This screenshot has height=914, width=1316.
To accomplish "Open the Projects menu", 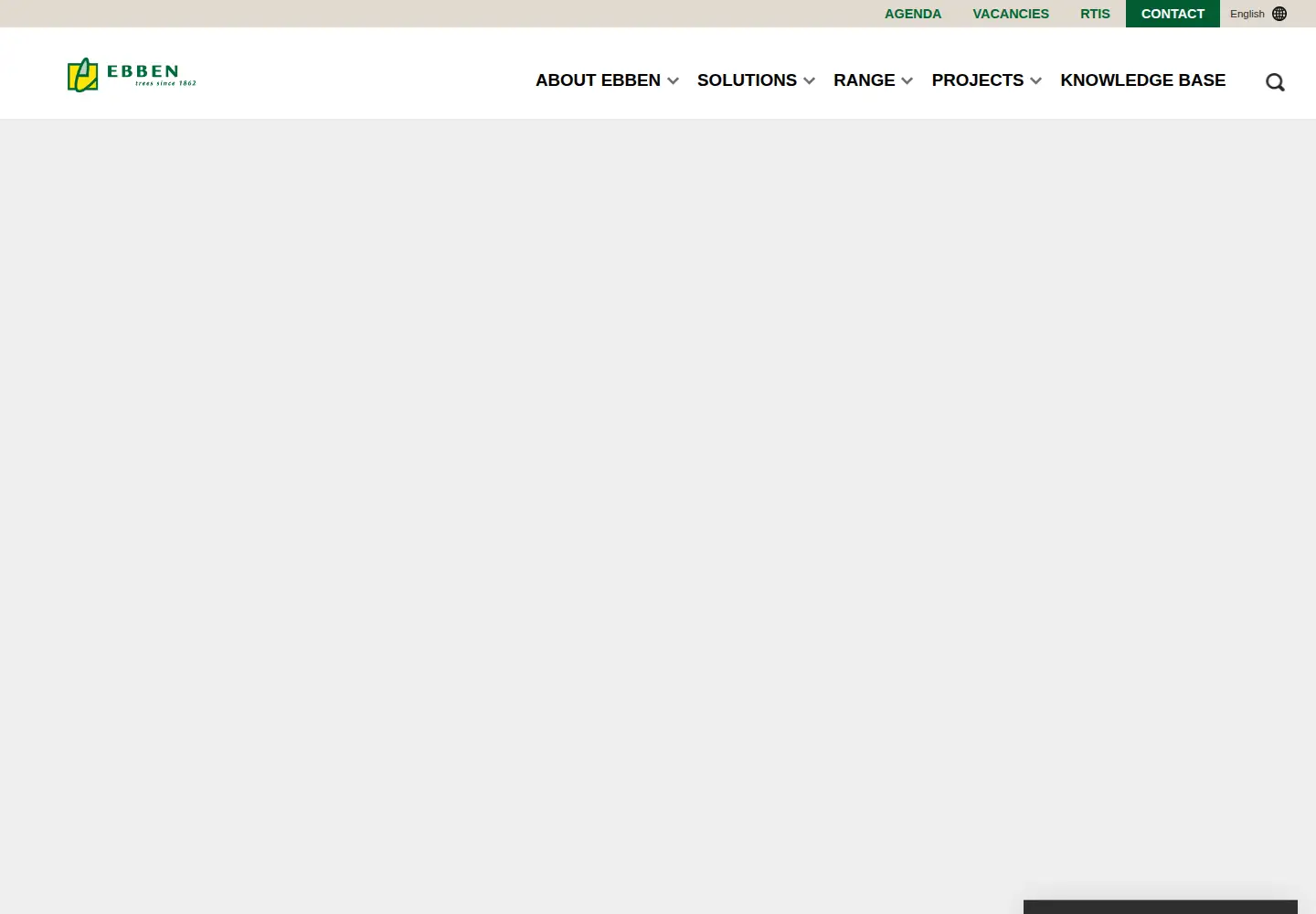I will tap(977, 80).
